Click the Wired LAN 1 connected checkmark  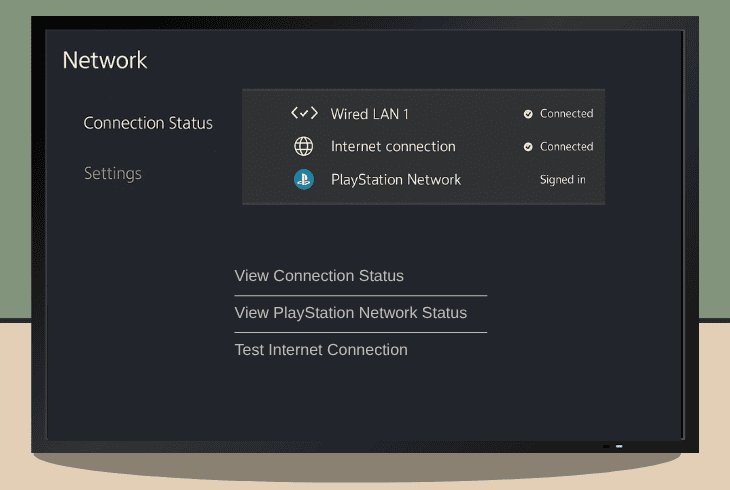click(x=528, y=114)
